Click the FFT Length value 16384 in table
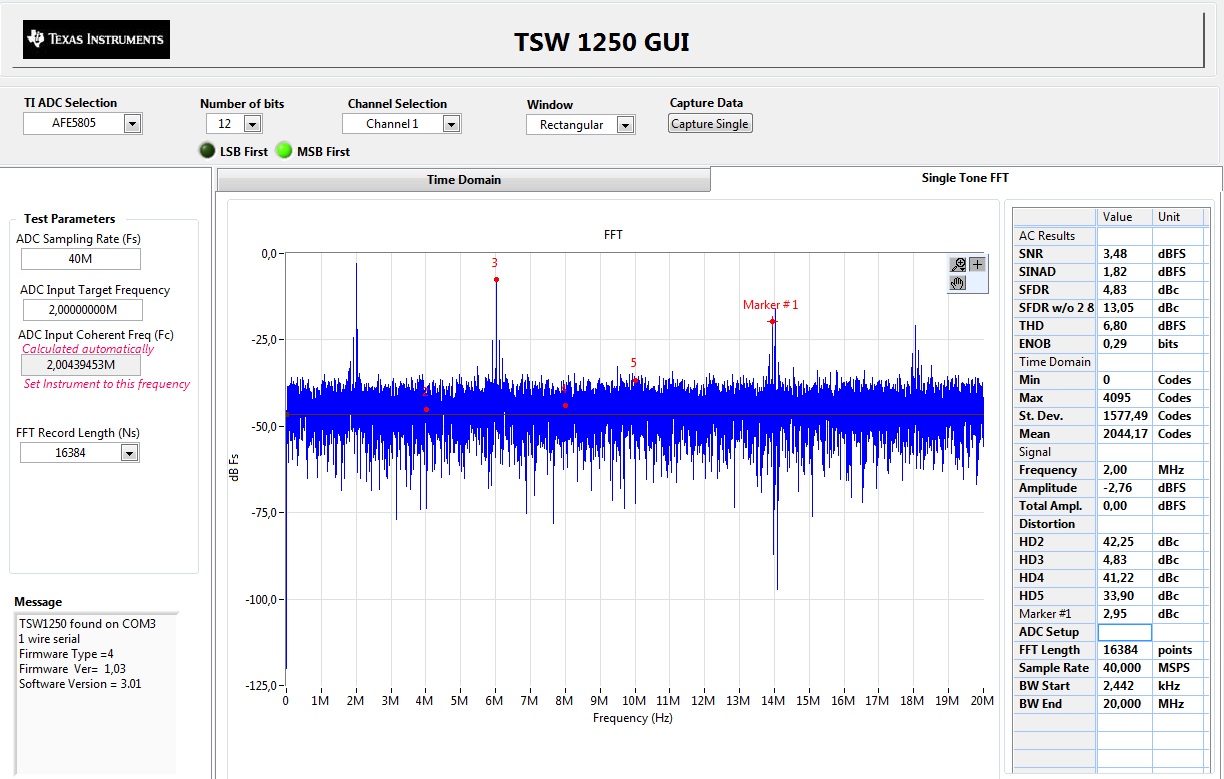The height and width of the screenshot is (779, 1224). (1119, 650)
